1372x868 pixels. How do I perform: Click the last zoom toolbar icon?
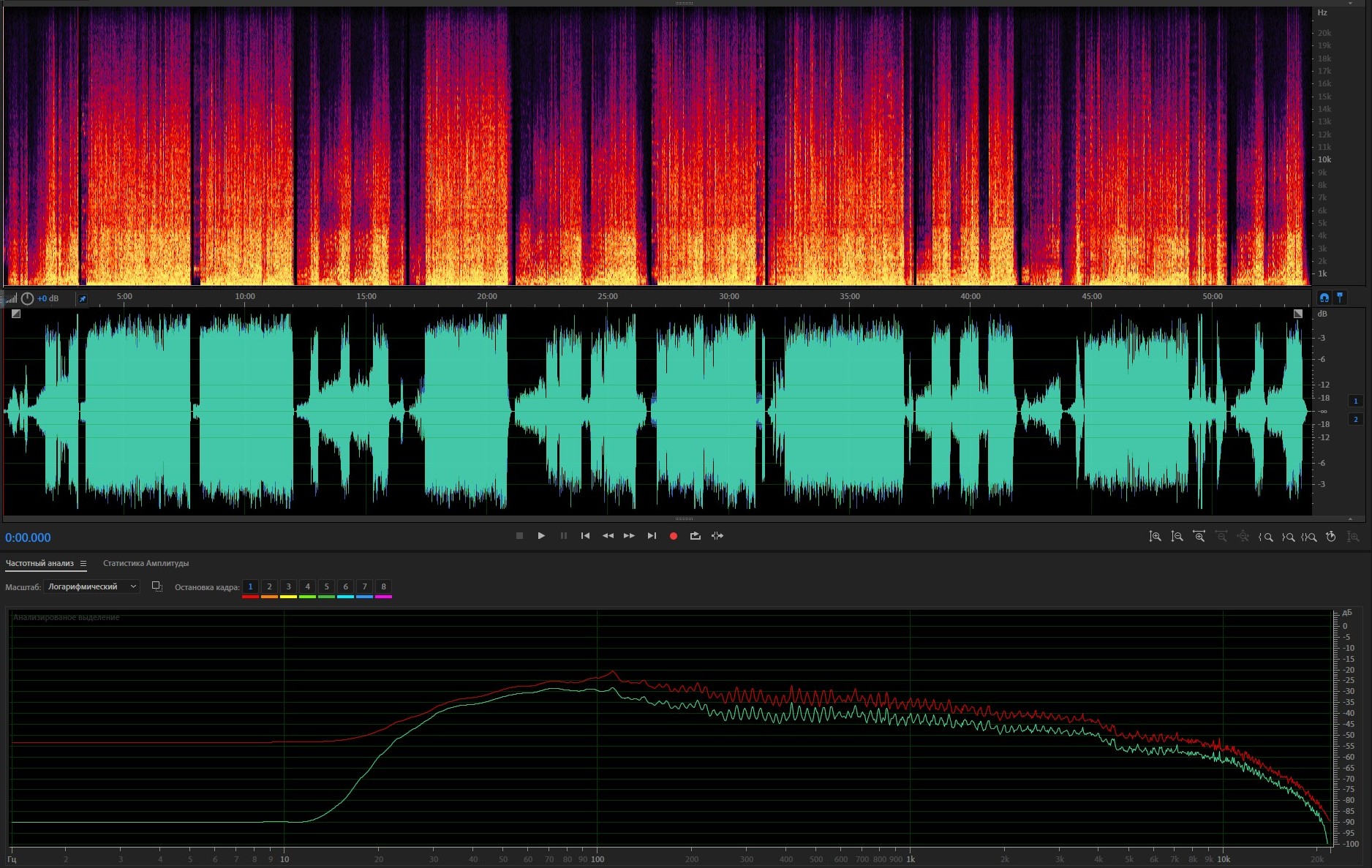pyautogui.click(x=1353, y=537)
